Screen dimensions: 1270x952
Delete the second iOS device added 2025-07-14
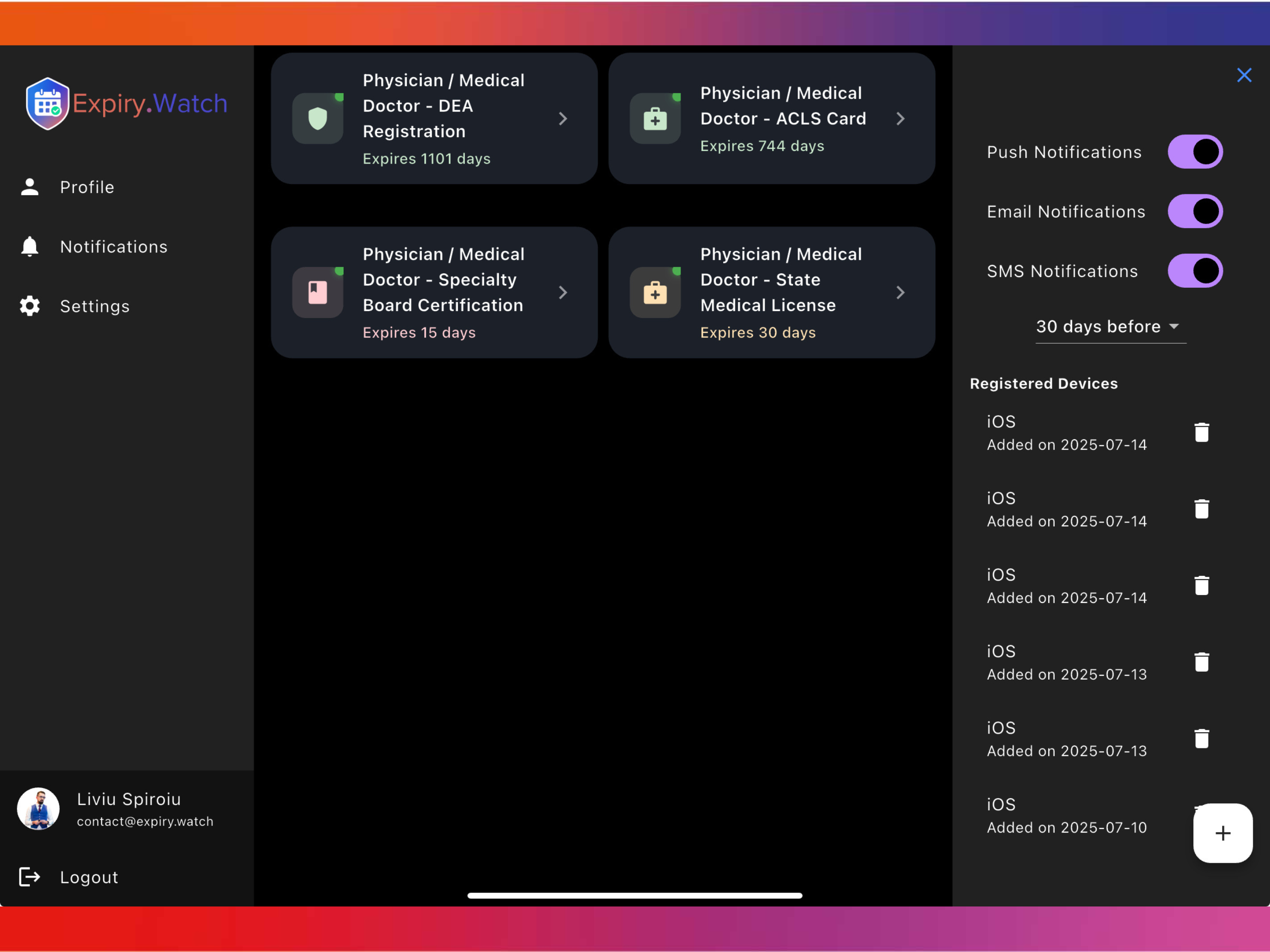[x=1202, y=509]
